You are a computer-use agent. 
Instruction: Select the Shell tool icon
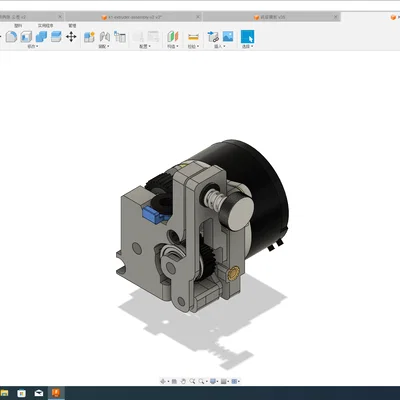(x=26, y=36)
